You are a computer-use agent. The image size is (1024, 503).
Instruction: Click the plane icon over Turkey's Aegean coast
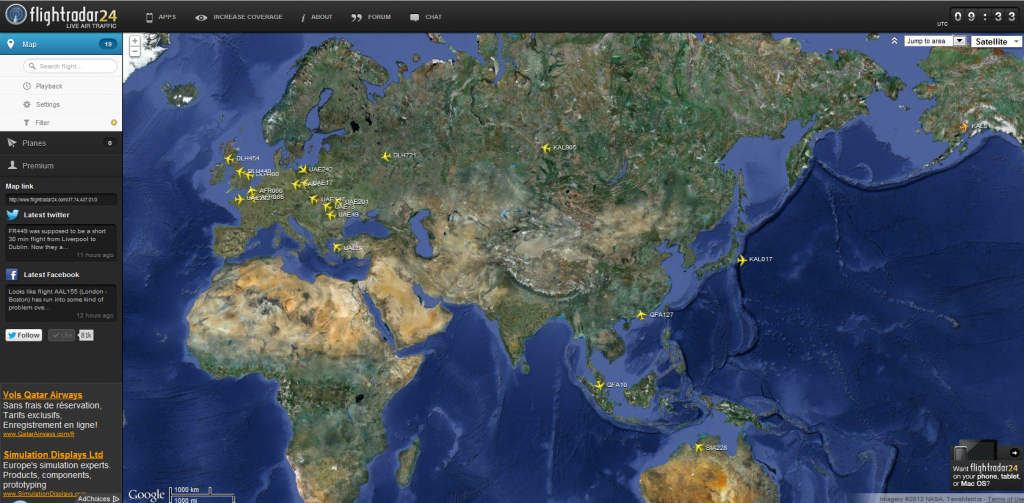click(x=337, y=248)
